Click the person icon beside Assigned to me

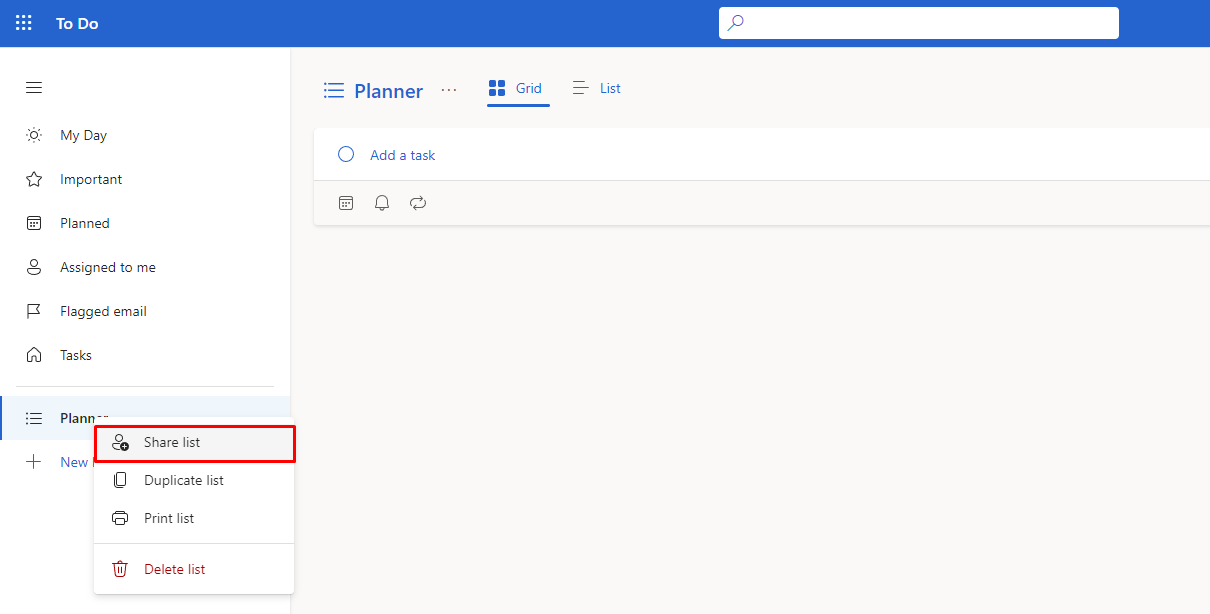pos(34,267)
